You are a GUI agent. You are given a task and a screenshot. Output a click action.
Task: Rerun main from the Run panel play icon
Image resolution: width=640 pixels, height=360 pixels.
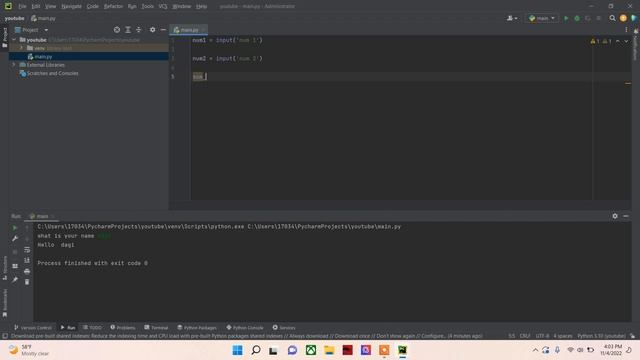15,228
